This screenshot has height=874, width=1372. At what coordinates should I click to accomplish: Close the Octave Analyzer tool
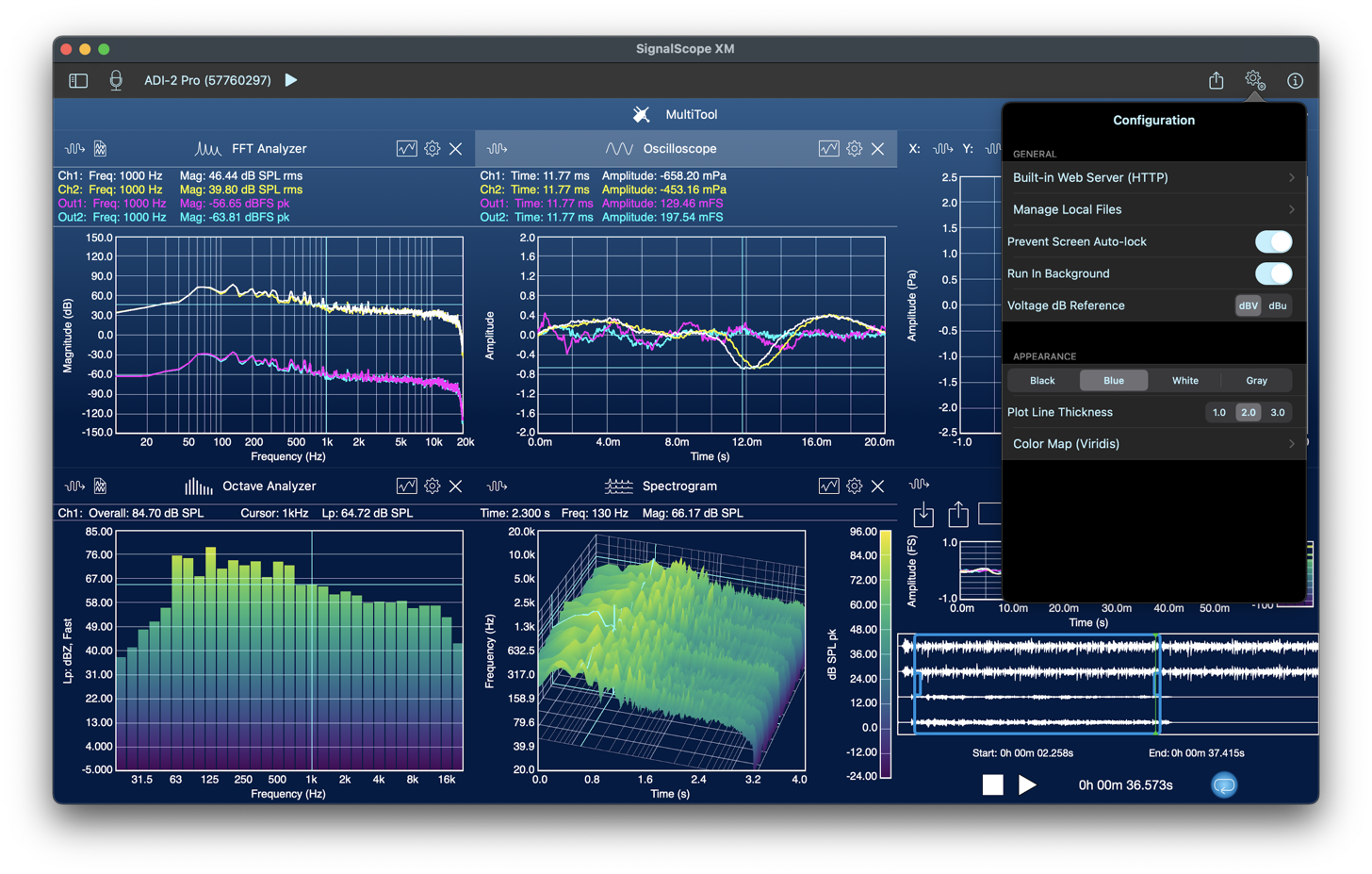456,486
